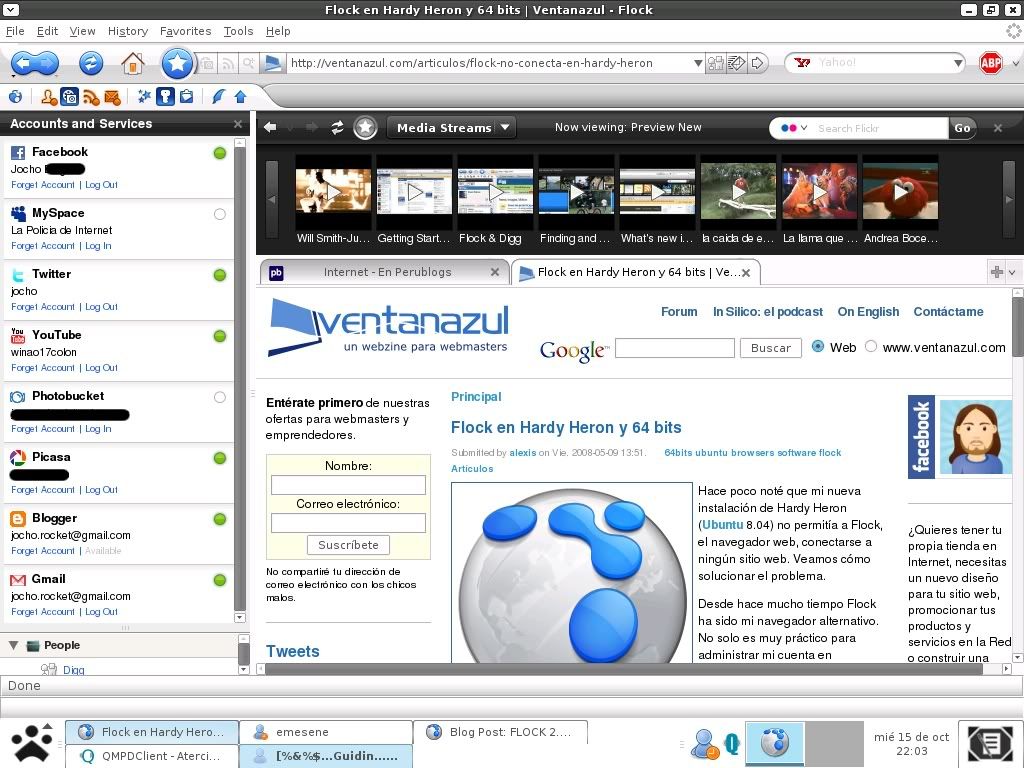Open People sidebar icon in Flock toolbar

48,97
